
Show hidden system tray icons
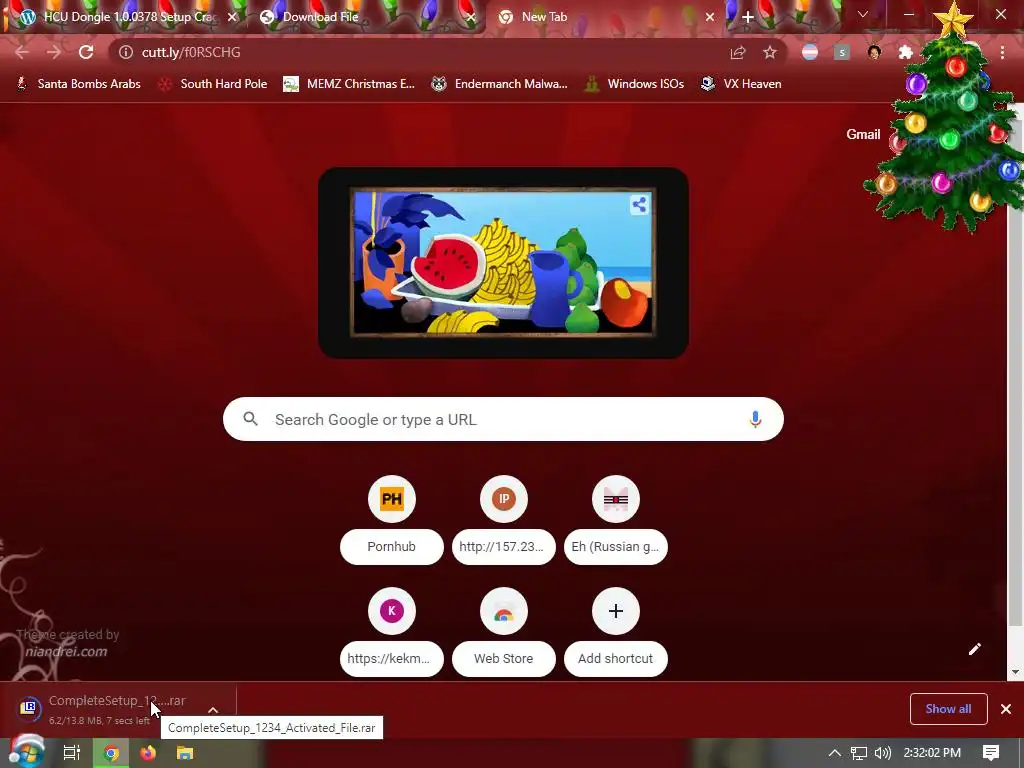click(x=835, y=753)
